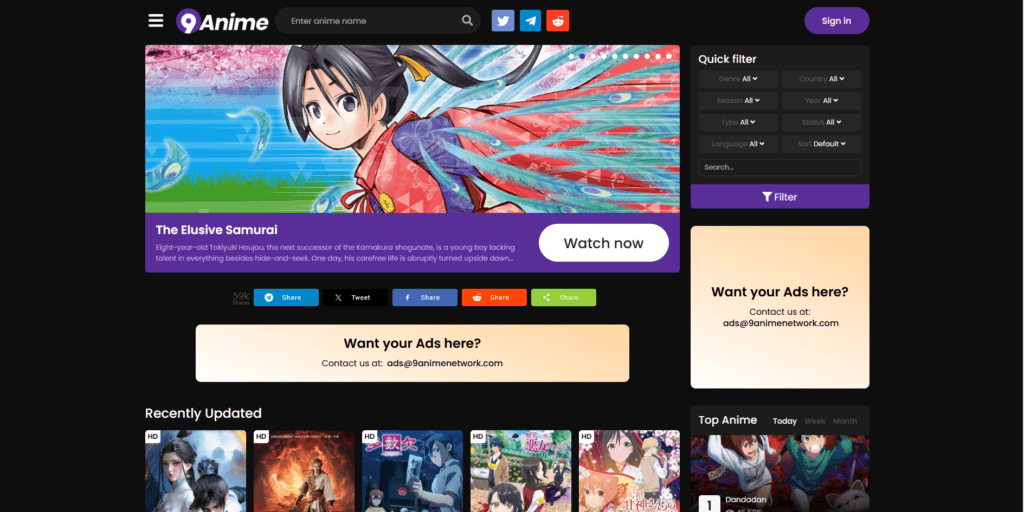
Task: Apply the purple Filter button
Action: tap(780, 197)
